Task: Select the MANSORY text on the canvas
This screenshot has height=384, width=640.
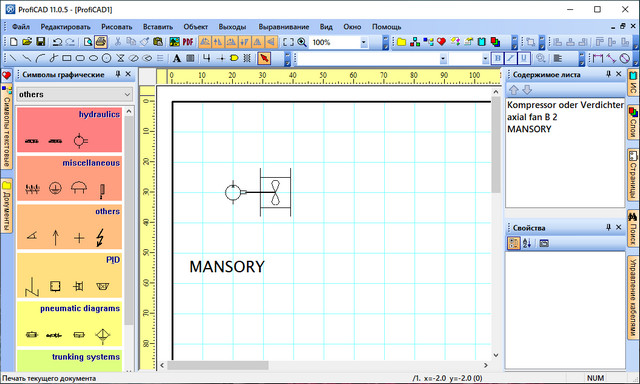Action: [227, 266]
